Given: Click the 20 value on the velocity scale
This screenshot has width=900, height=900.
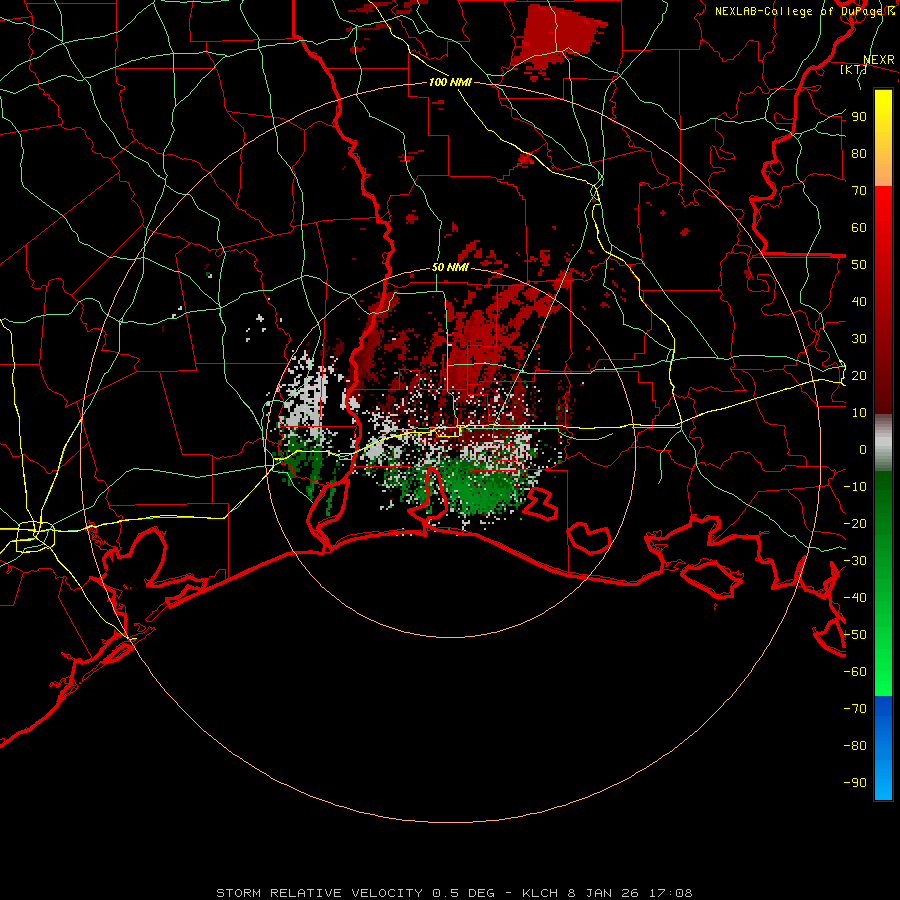Looking at the screenshot, I should pos(859,375).
